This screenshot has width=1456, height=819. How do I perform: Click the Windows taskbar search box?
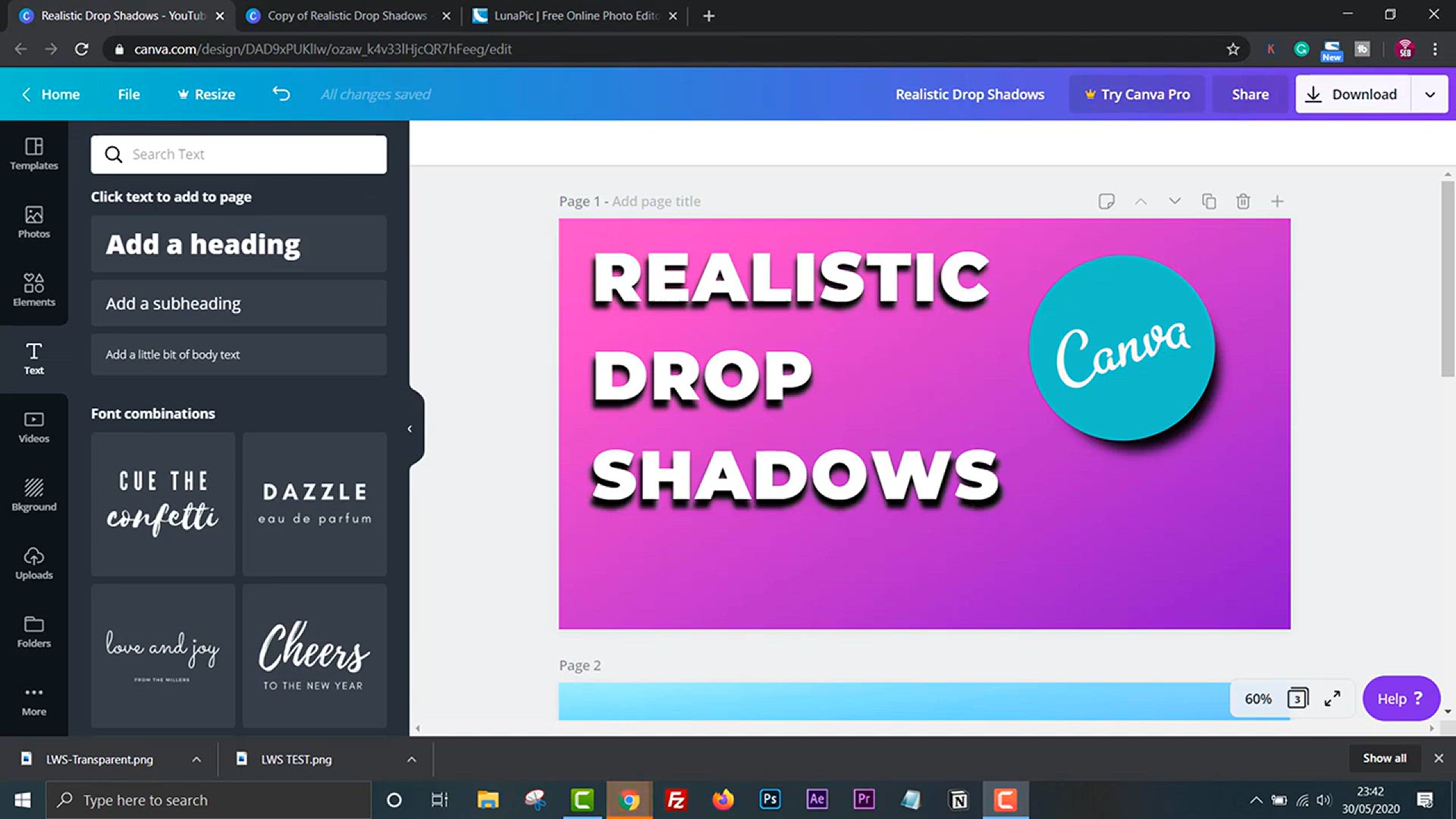(209, 800)
